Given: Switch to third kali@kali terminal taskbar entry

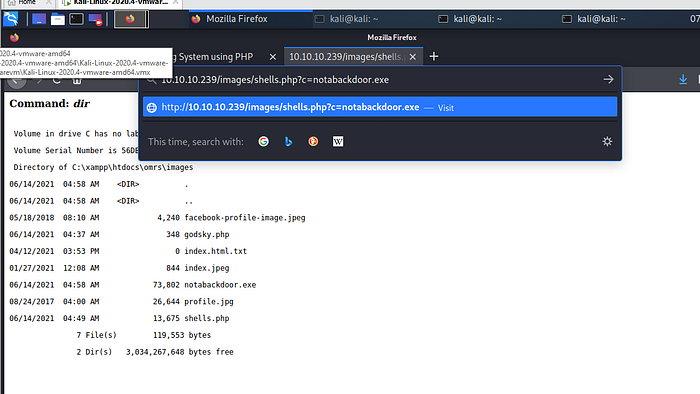Looking at the screenshot, I should tap(594, 19).
